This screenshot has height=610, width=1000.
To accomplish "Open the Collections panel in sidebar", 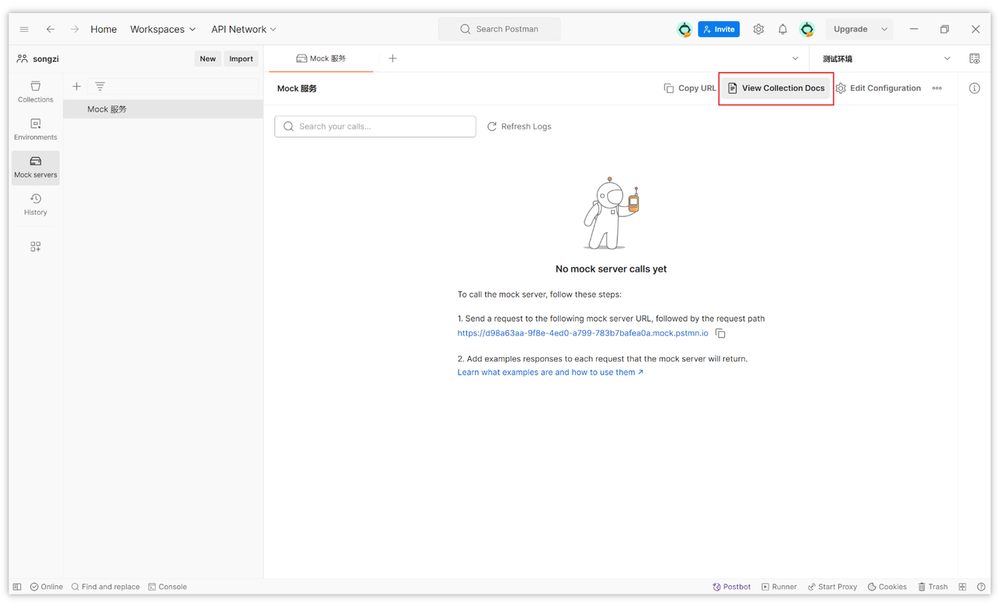I will (35, 90).
